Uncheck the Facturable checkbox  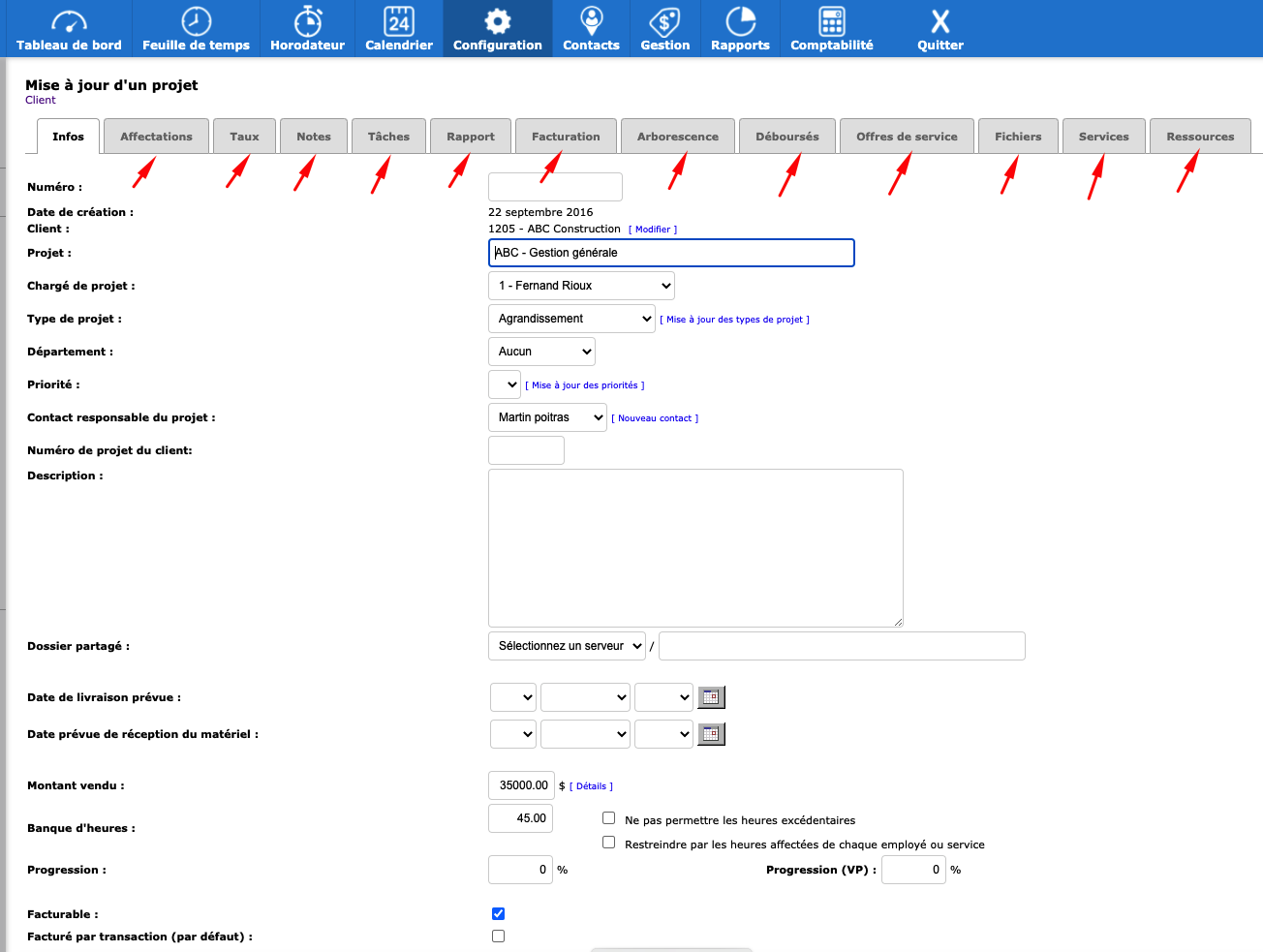point(498,913)
